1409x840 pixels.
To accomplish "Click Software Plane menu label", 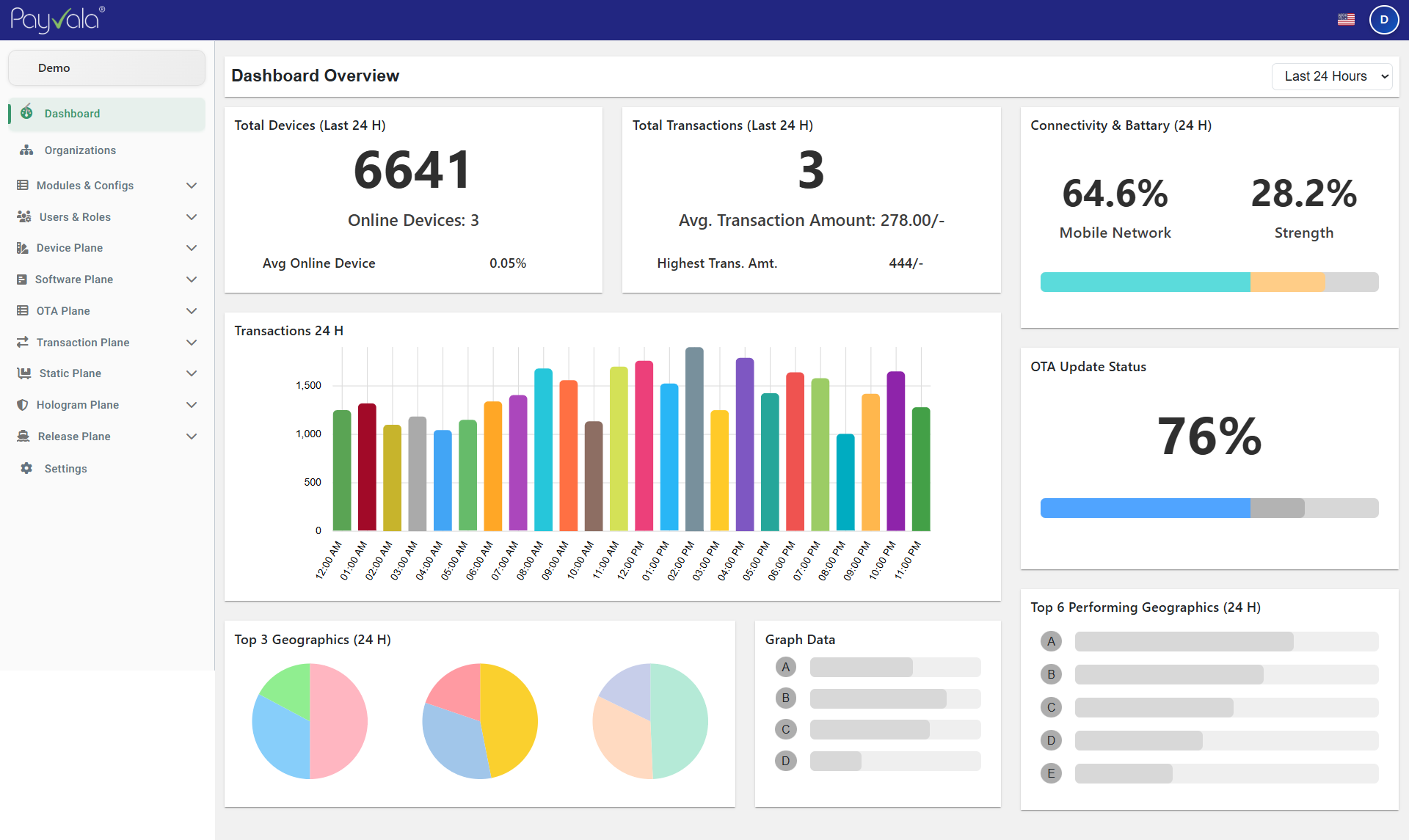I will point(74,280).
